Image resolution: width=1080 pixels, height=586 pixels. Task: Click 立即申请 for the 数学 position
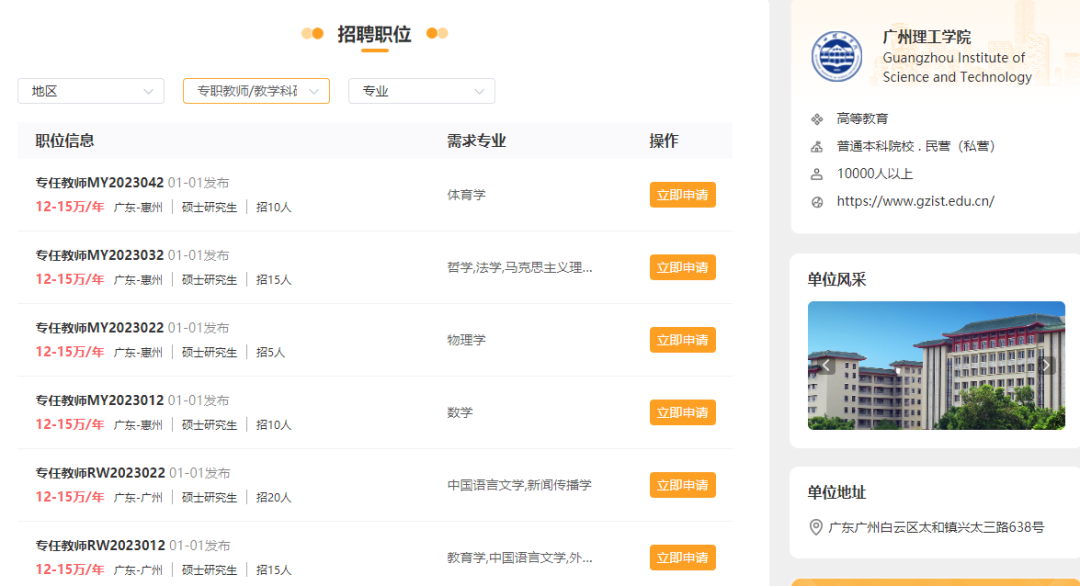point(682,412)
